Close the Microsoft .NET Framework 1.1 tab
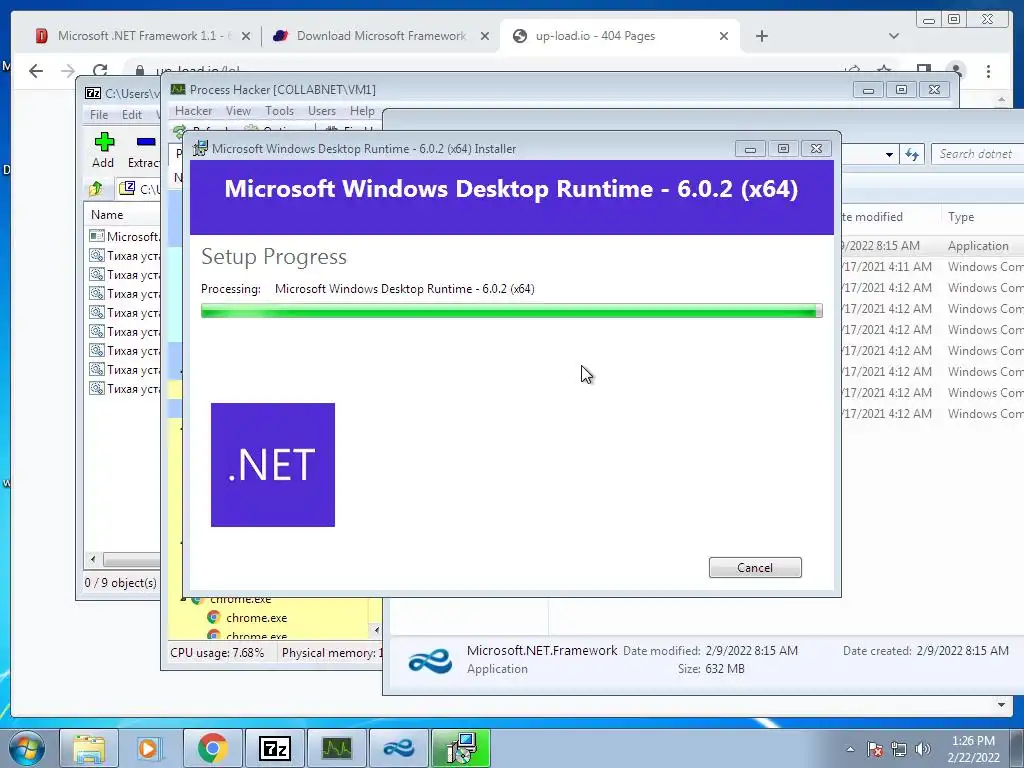 point(246,37)
